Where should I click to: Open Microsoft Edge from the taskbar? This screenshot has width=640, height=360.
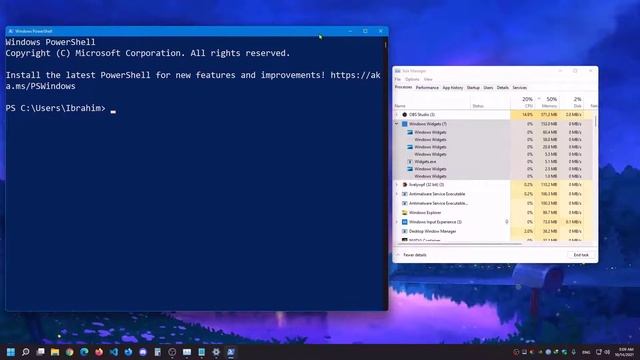(x=84, y=352)
